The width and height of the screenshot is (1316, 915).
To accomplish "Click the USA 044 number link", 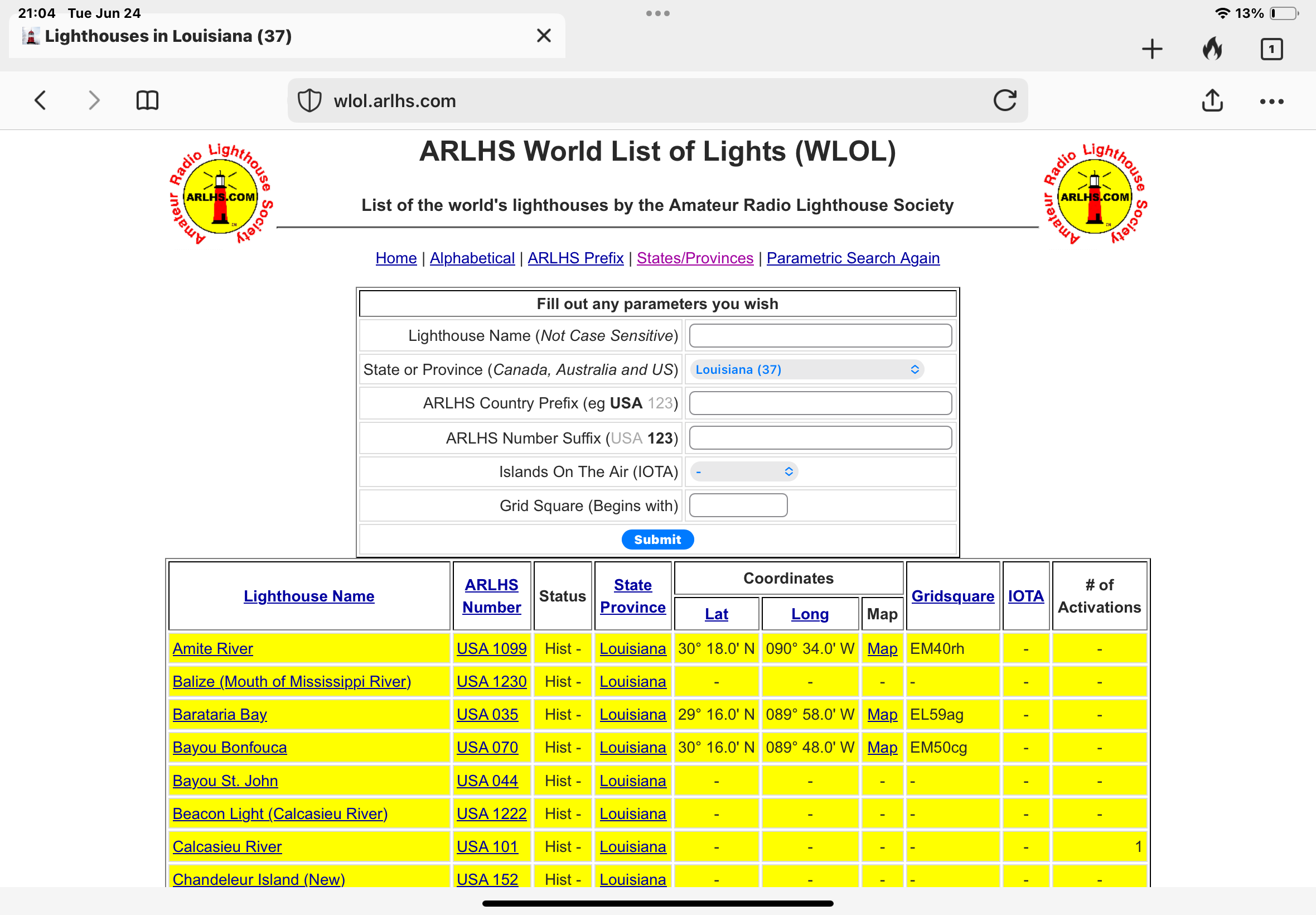I will [487, 781].
